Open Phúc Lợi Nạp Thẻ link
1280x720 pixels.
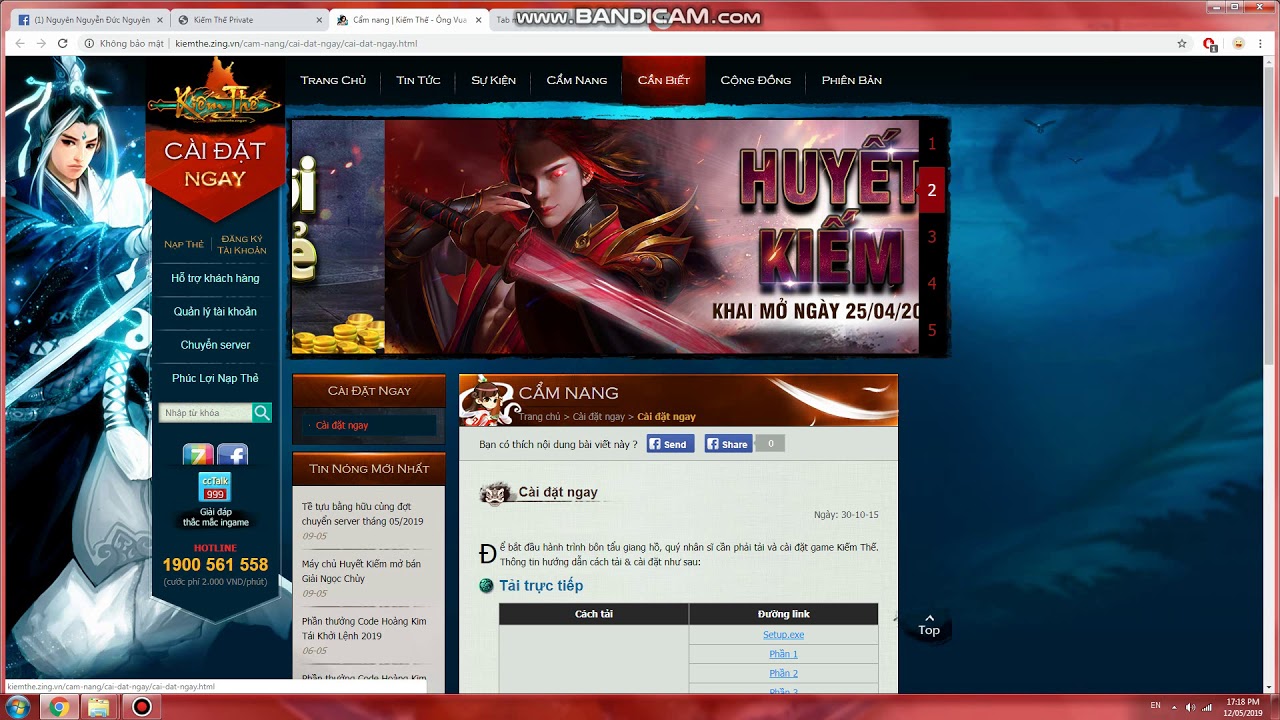coord(215,378)
